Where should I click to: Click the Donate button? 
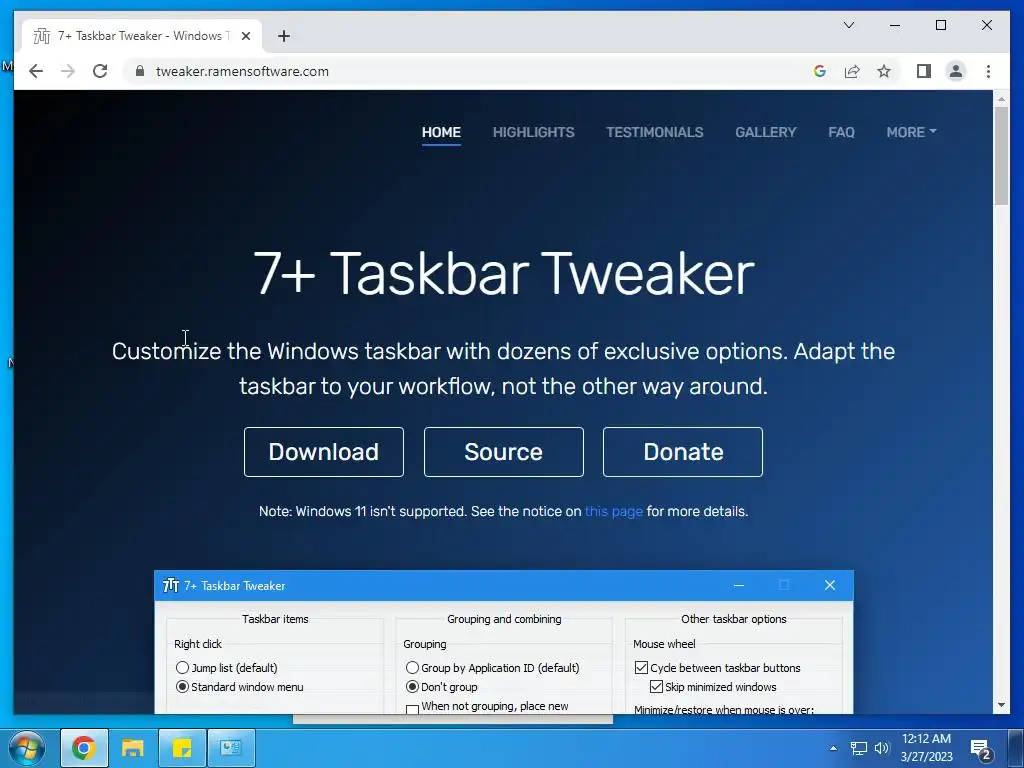[683, 452]
